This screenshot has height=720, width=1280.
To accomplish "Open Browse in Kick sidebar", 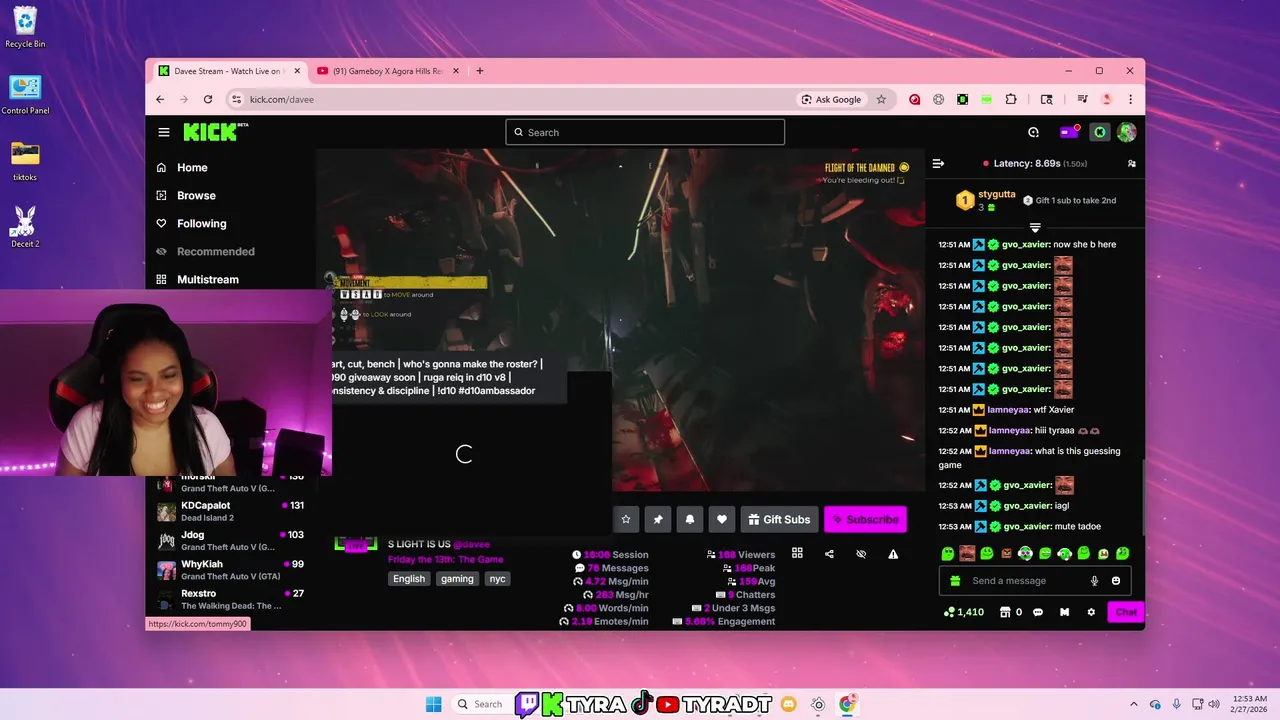I will pyautogui.click(x=196, y=196).
